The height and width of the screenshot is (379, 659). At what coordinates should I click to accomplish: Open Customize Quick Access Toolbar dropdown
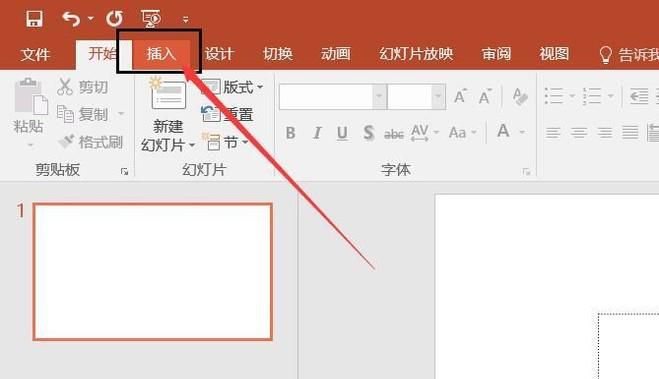pos(185,19)
